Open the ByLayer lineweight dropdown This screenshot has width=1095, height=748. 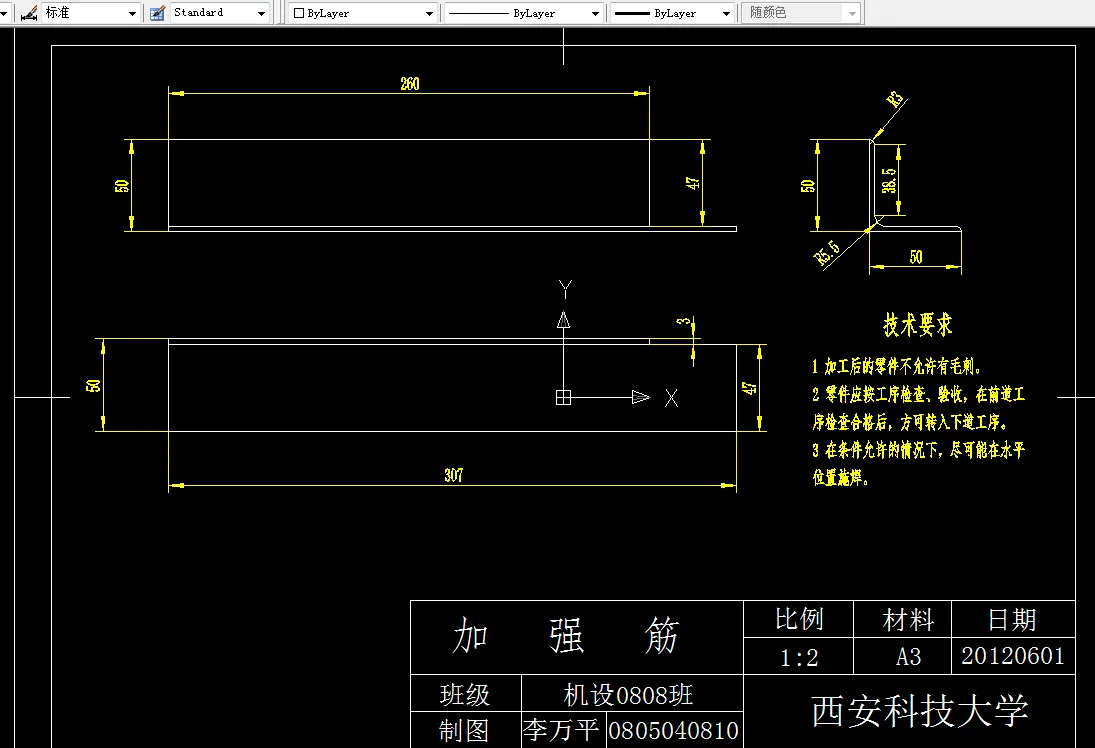[x=726, y=13]
